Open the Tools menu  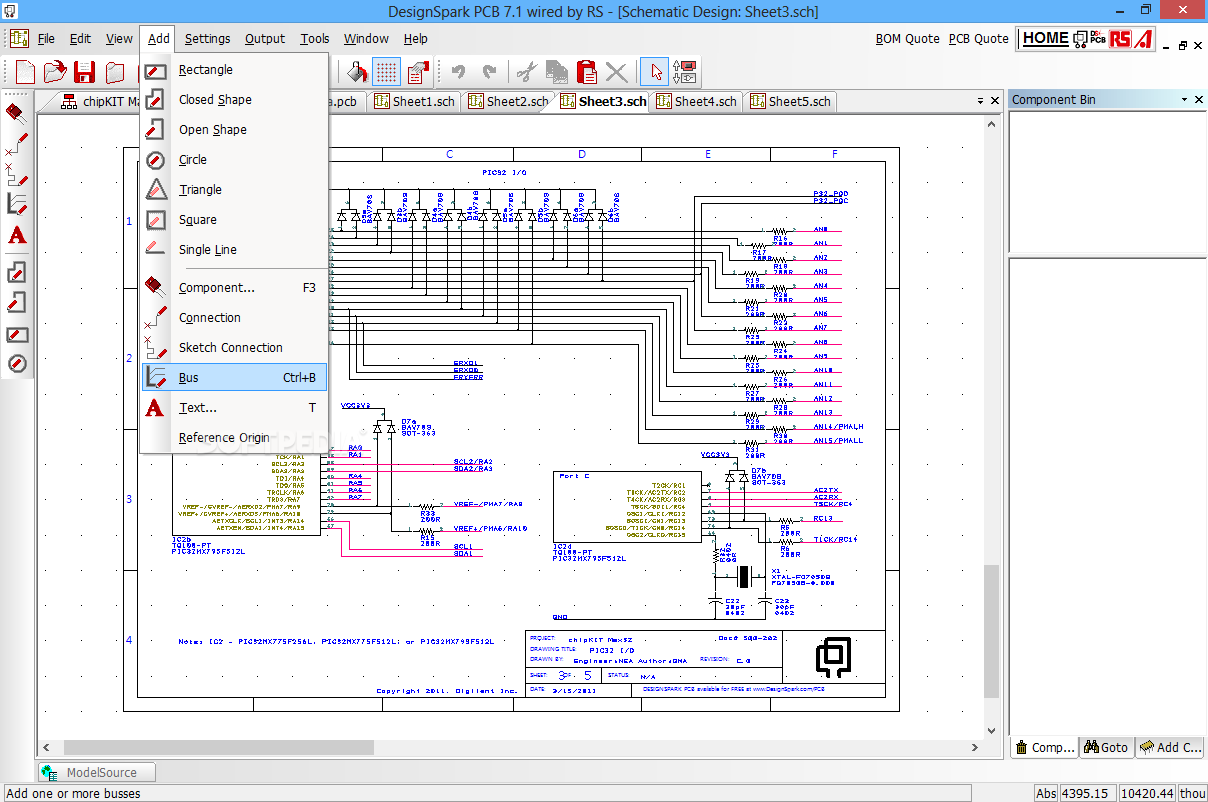pos(314,39)
